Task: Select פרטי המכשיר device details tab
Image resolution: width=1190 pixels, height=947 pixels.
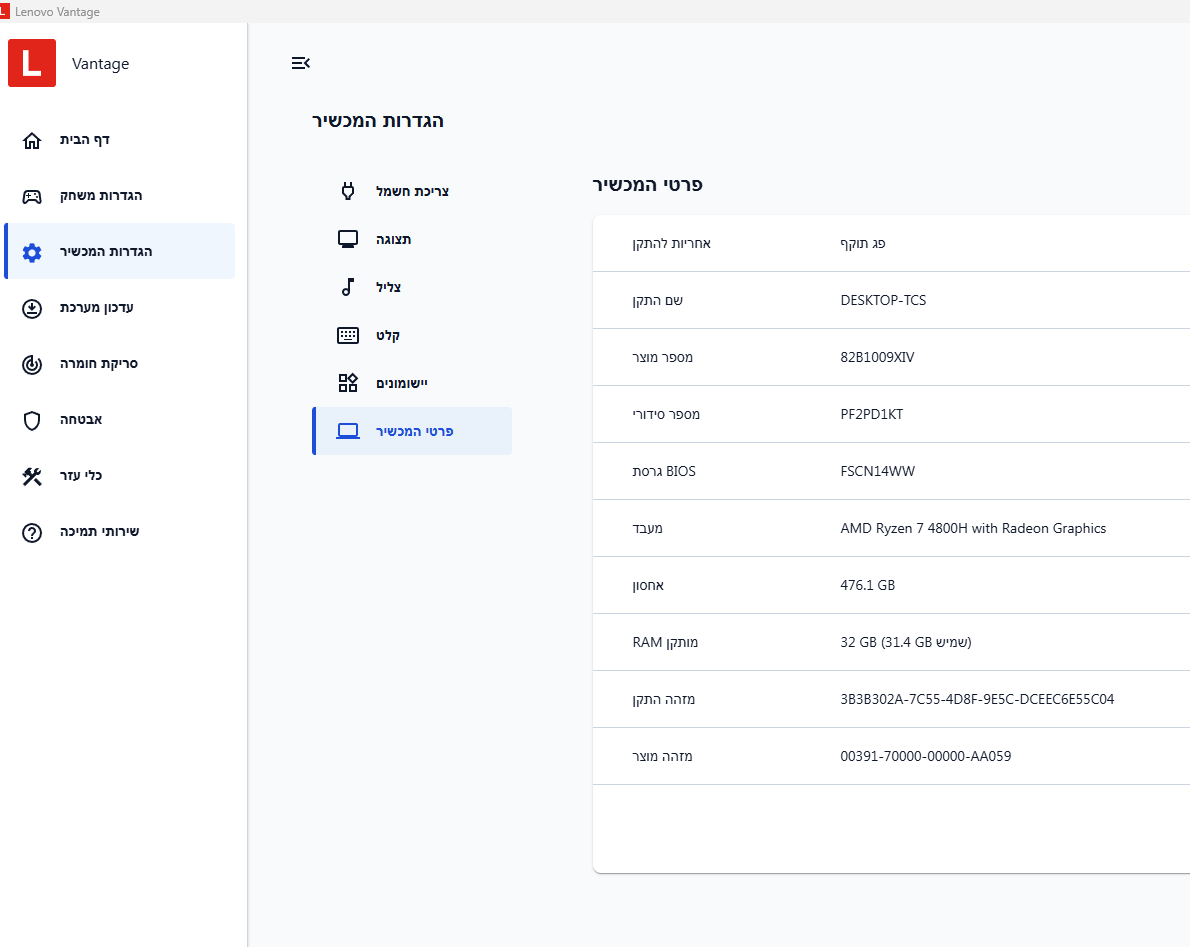Action: coord(412,431)
